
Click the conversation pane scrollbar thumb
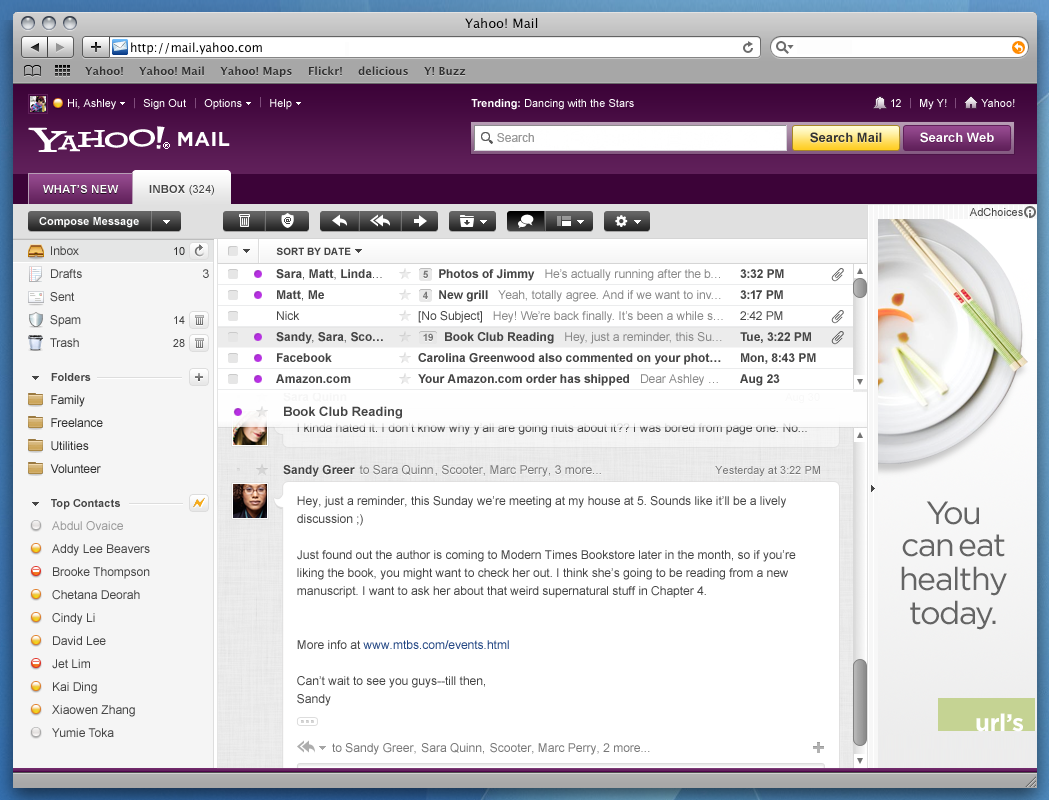860,702
